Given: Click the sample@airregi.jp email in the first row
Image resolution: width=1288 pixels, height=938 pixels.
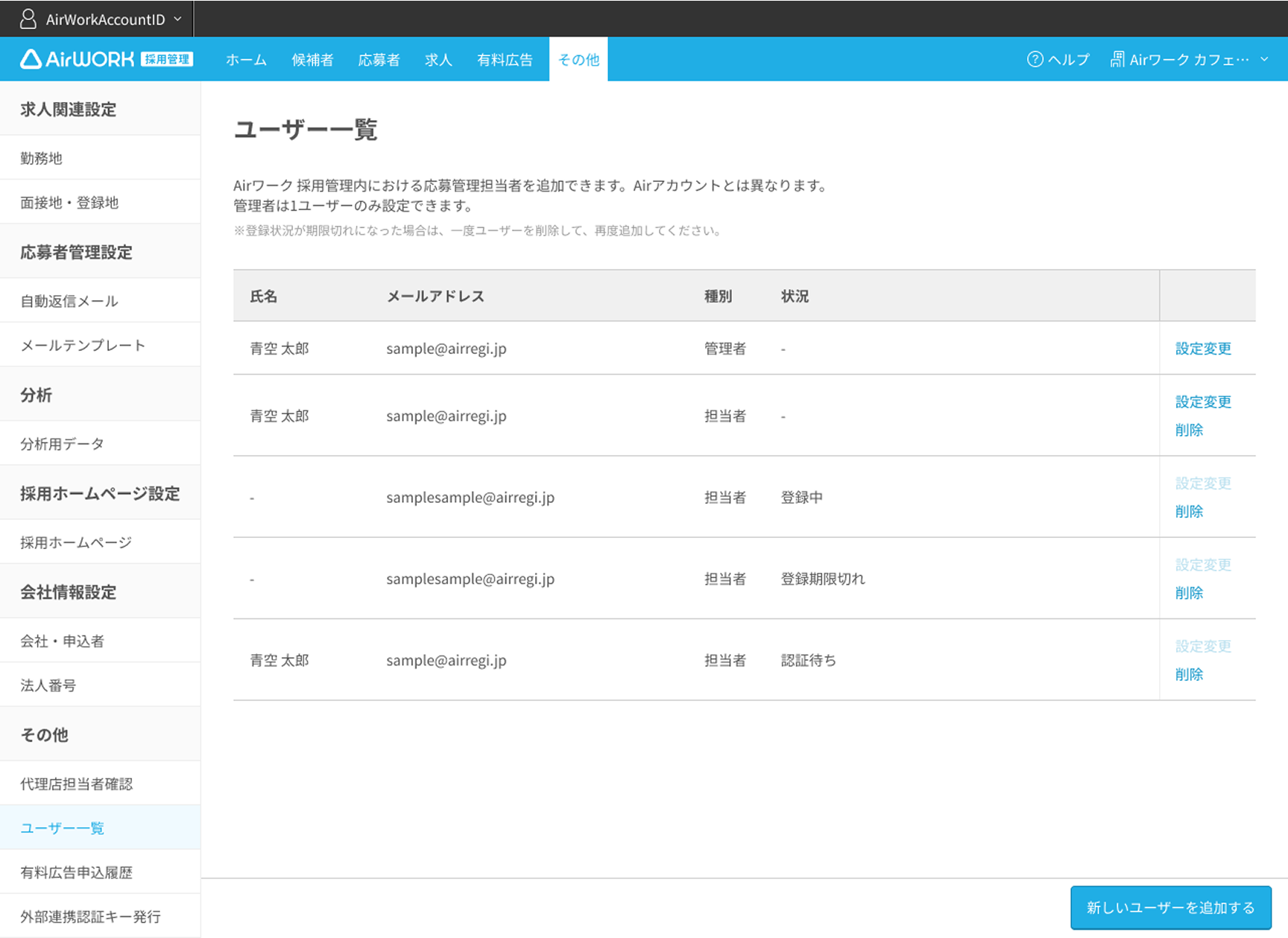Looking at the screenshot, I should pos(446,348).
